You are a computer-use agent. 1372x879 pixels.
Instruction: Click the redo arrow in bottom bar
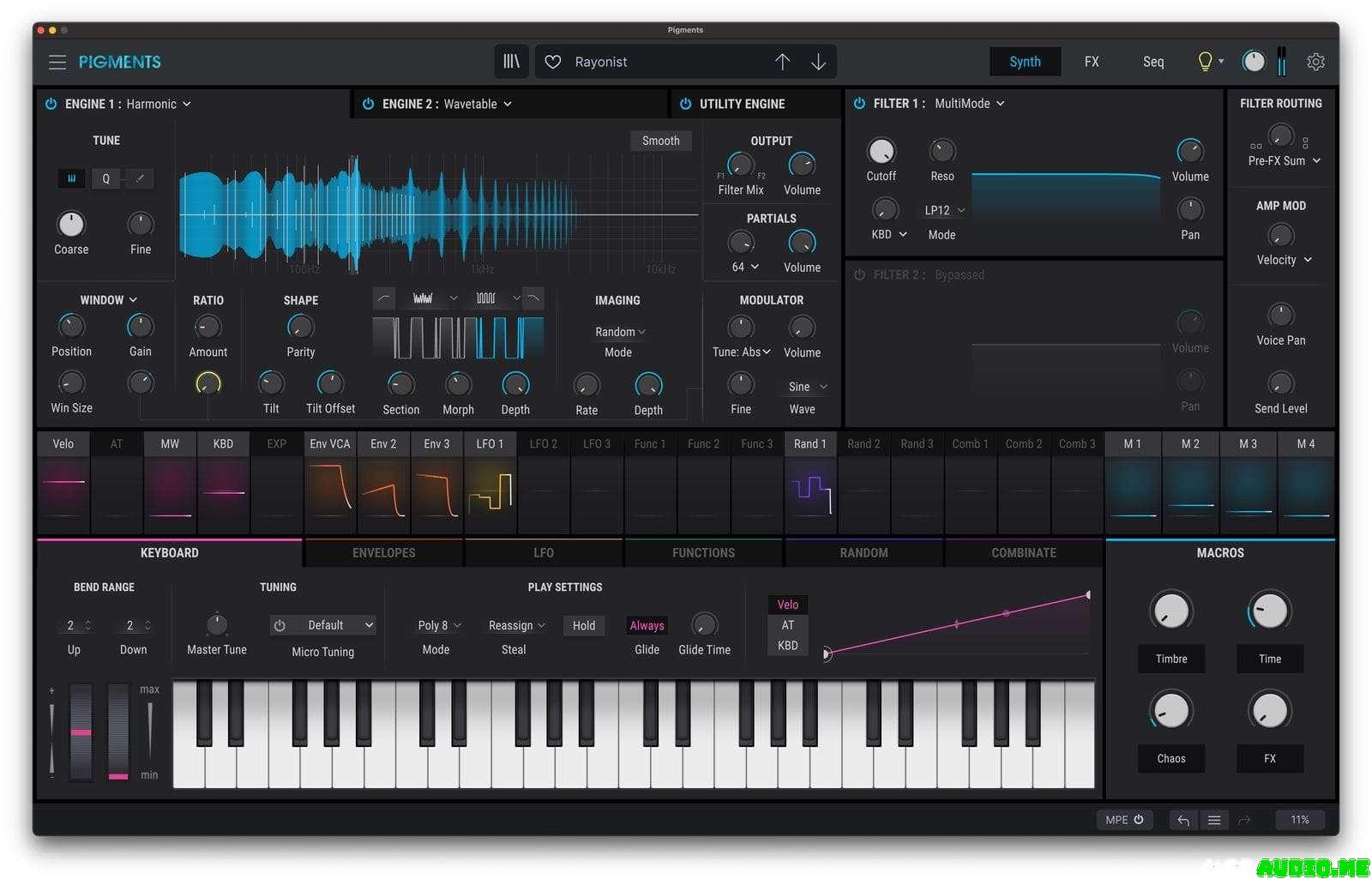pyautogui.click(x=1244, y=820)
